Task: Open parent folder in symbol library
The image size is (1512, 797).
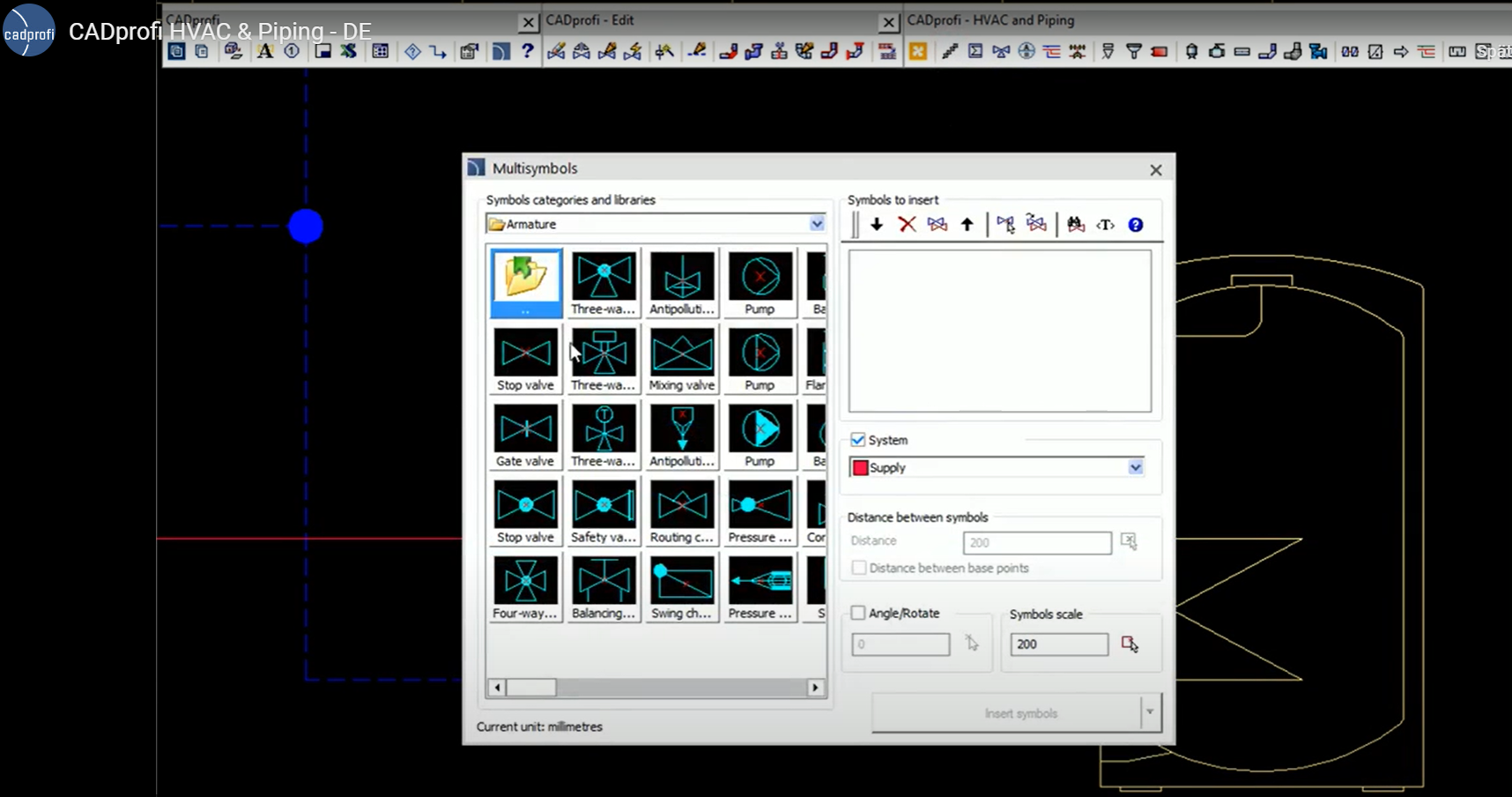Action: point(525,279)
